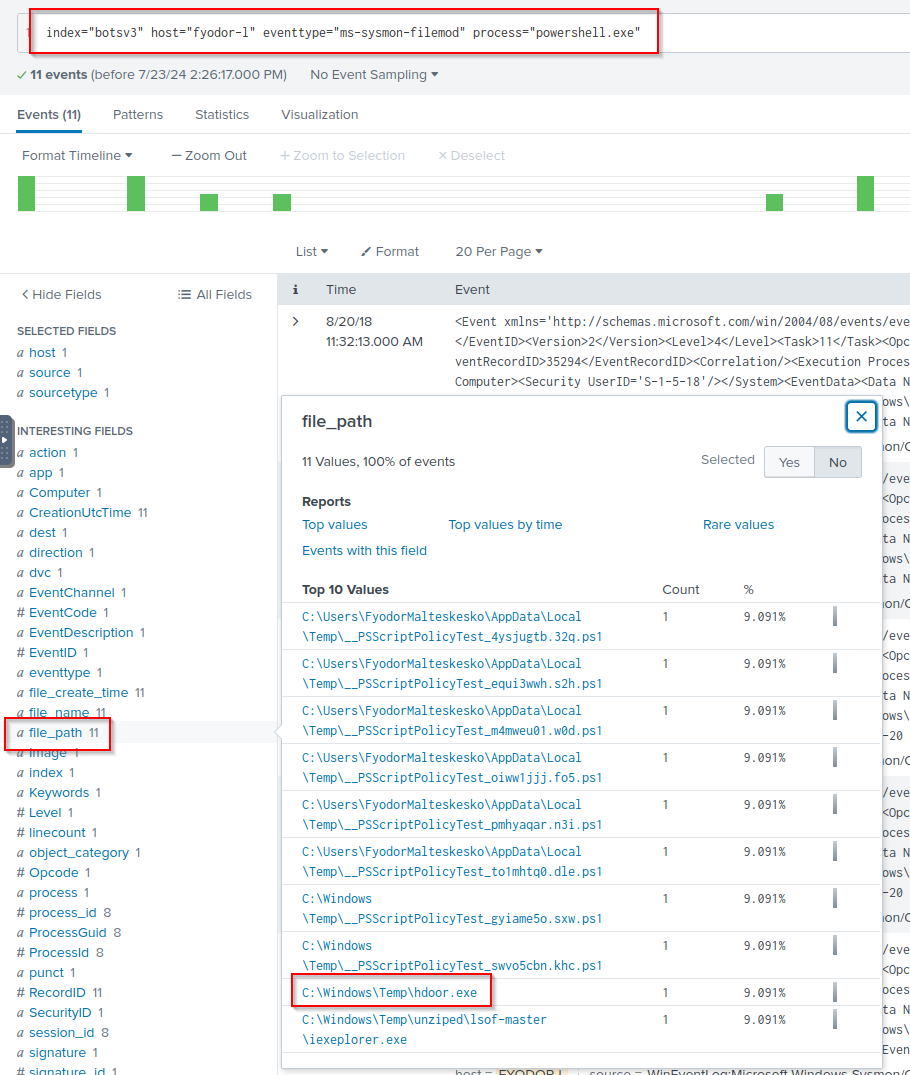This screenshot has height=1075, width=910.
Task: Click the sidebar drag handle on left edge
Action: (6, 441)
